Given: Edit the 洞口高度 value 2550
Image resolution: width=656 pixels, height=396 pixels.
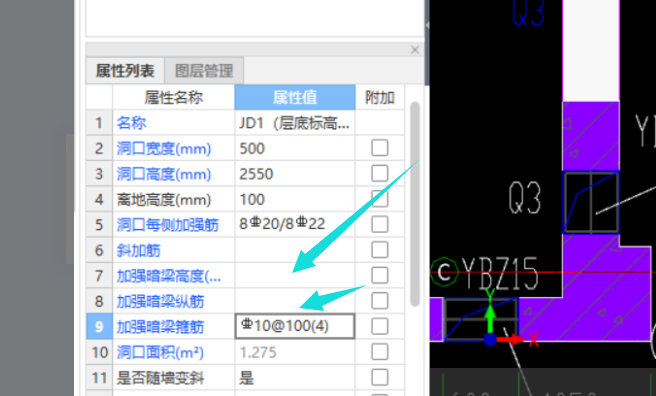Looking at the screenshot, I should 295,174.
